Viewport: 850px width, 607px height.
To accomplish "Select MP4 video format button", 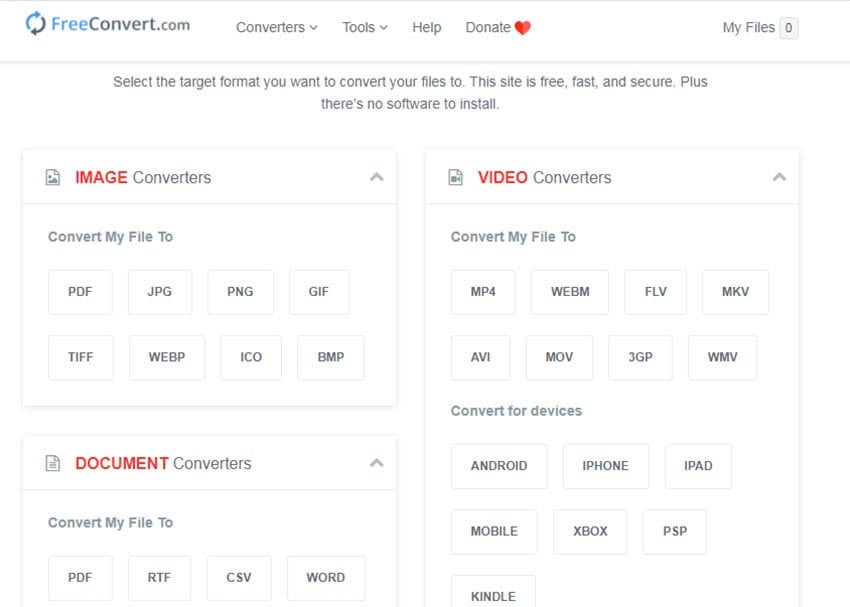I will coord(483,292).
